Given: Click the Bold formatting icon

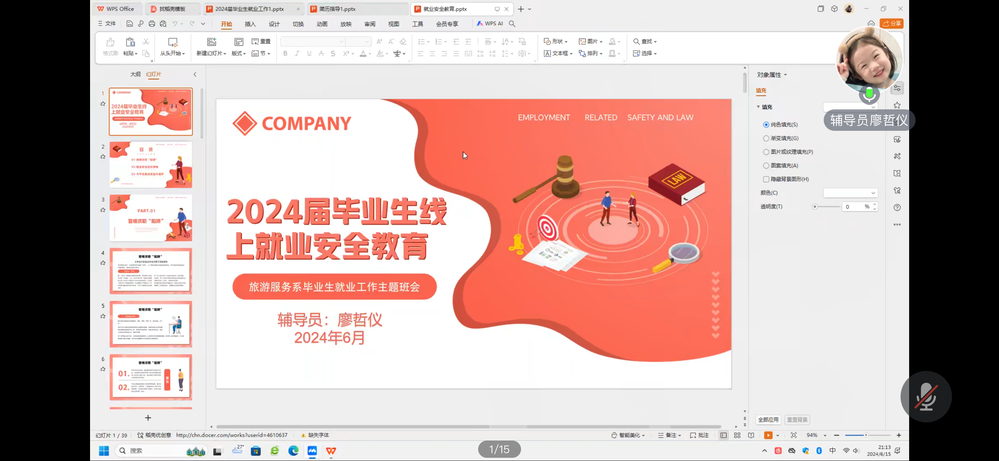Looking at the screenshot, I should tap(285, 54).
